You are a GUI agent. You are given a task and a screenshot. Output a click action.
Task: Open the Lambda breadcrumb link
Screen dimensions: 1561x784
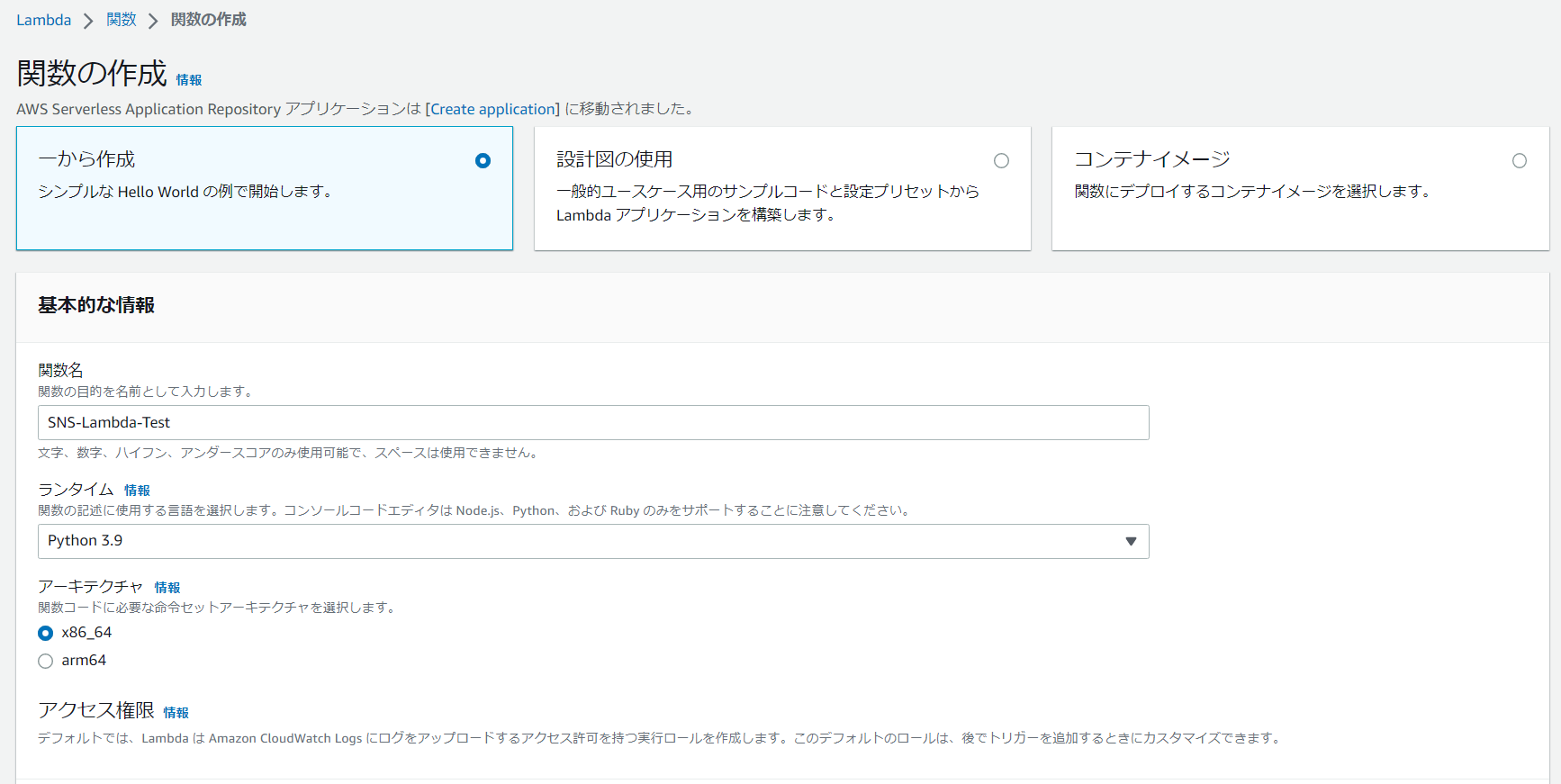coord(43,20)
